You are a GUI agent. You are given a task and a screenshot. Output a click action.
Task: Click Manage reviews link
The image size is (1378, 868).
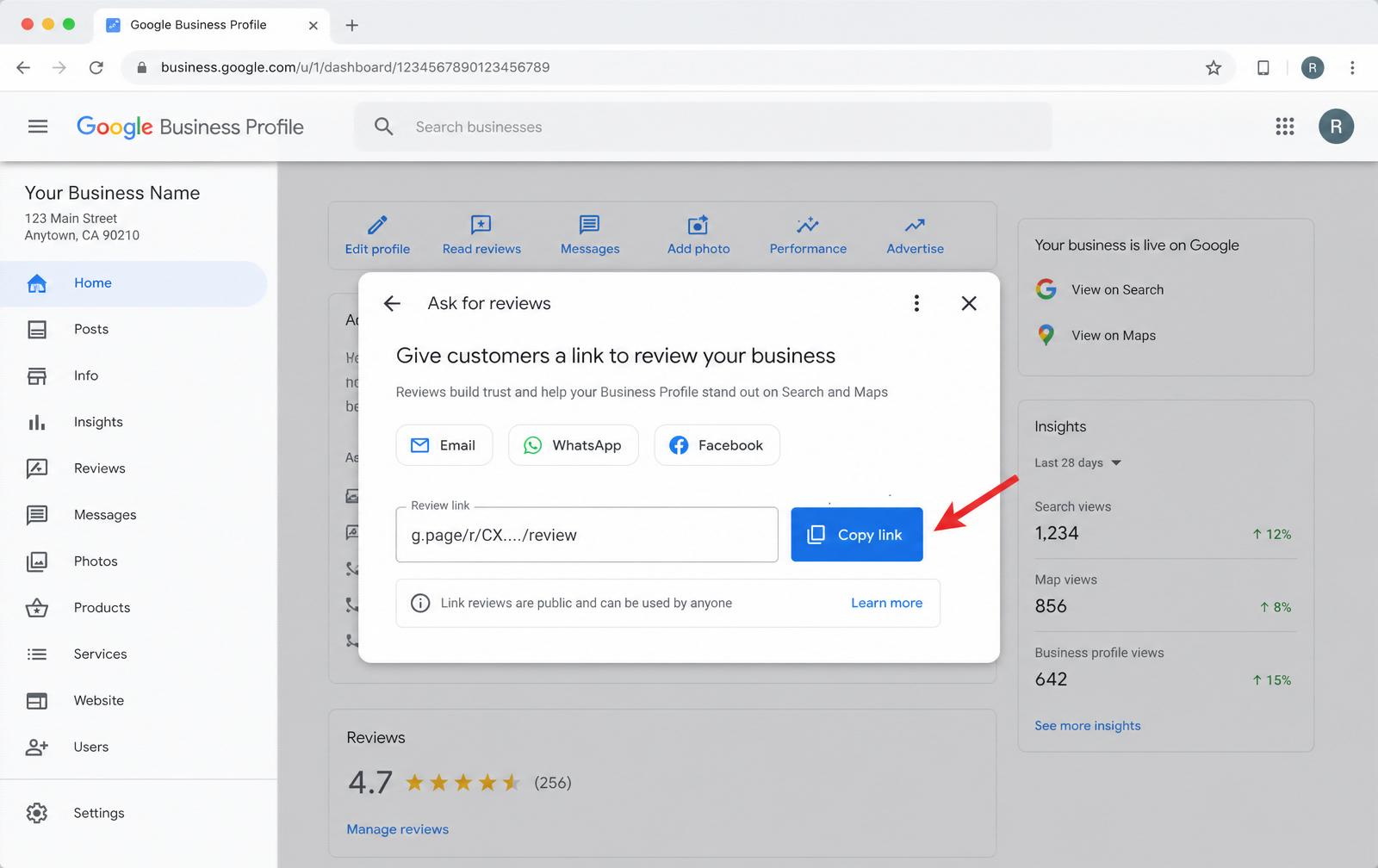397,830
